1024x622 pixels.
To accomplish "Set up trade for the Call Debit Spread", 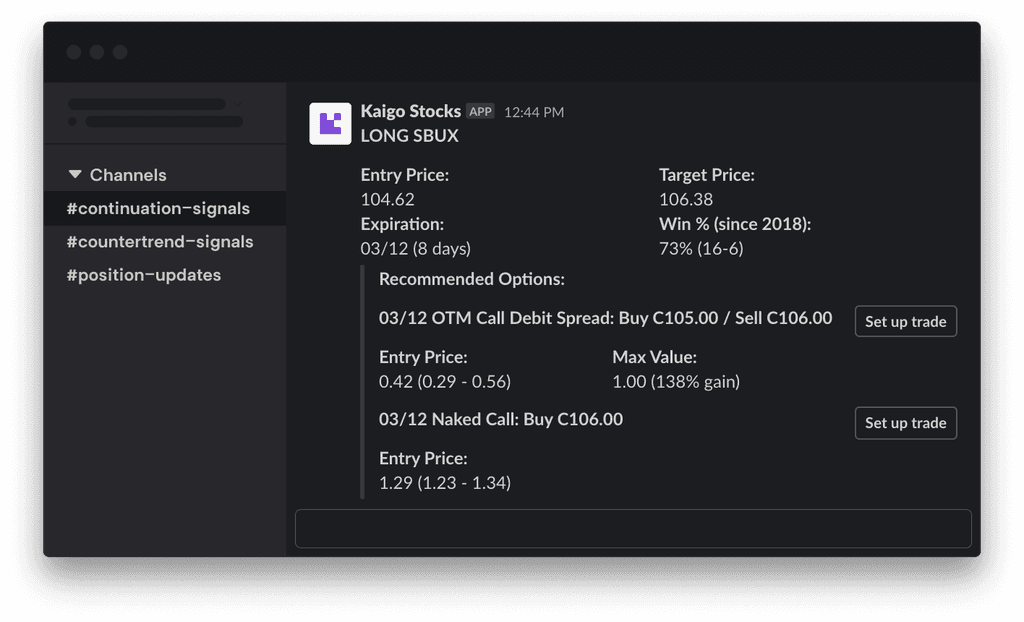I will coord(905,321).
